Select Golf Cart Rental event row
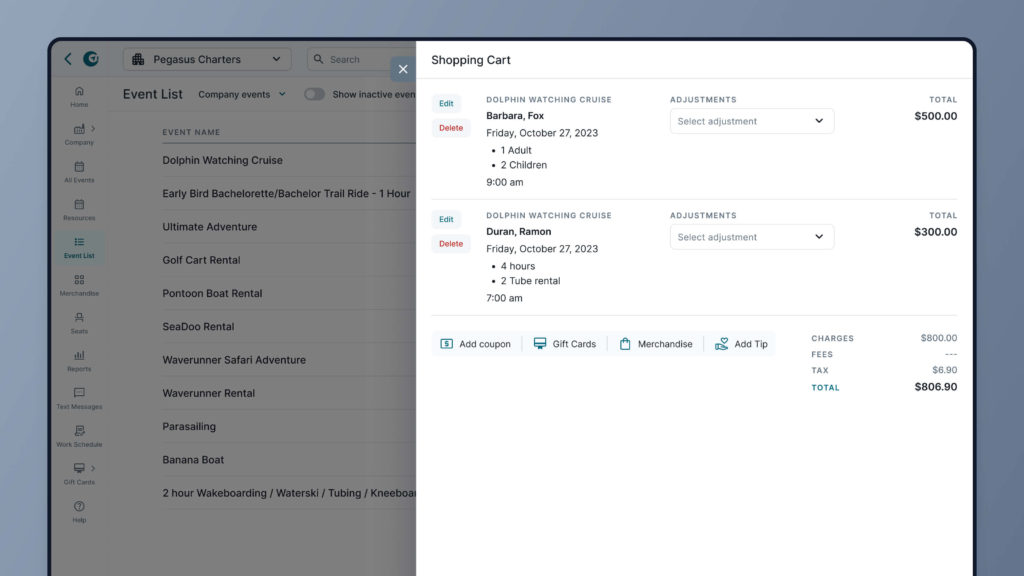Viewport: 1024px width, 576px height. pyautogui.click(x=202, y=260)
